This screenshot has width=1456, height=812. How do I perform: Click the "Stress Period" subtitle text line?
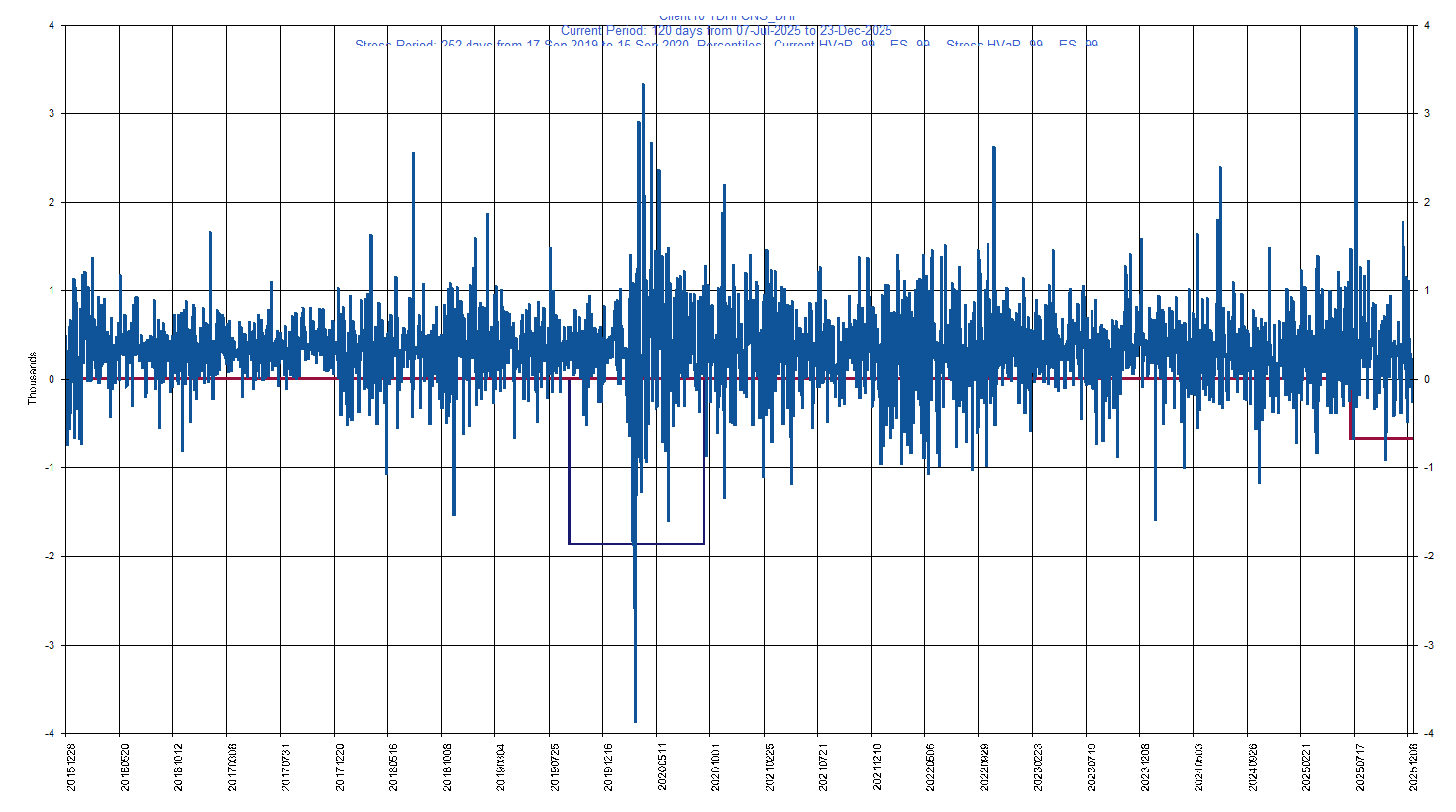pyautogui.click(x=726, y=45)
